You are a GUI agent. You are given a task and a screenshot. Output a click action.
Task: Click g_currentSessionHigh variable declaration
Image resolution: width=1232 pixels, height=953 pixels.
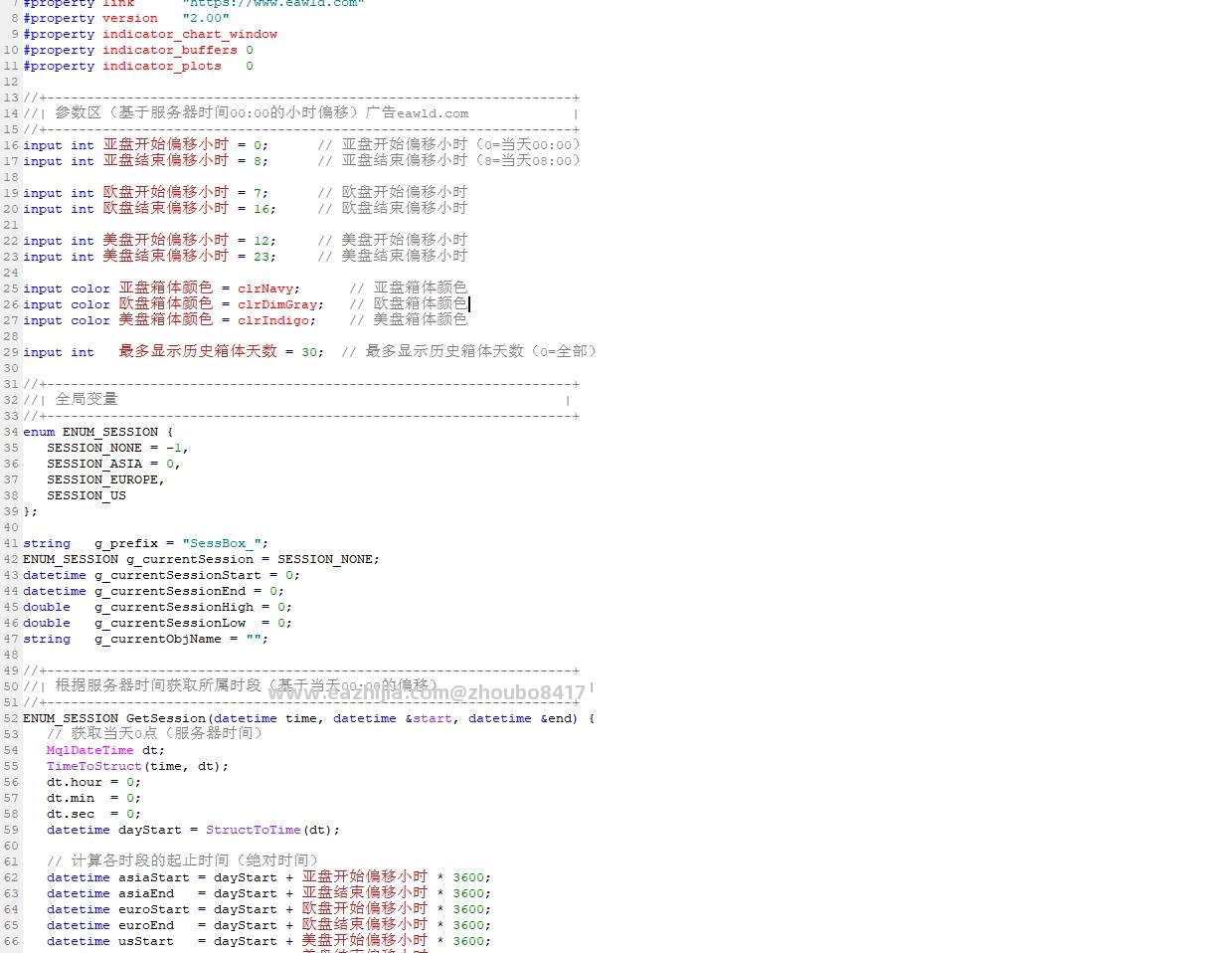tap(174, 607)
